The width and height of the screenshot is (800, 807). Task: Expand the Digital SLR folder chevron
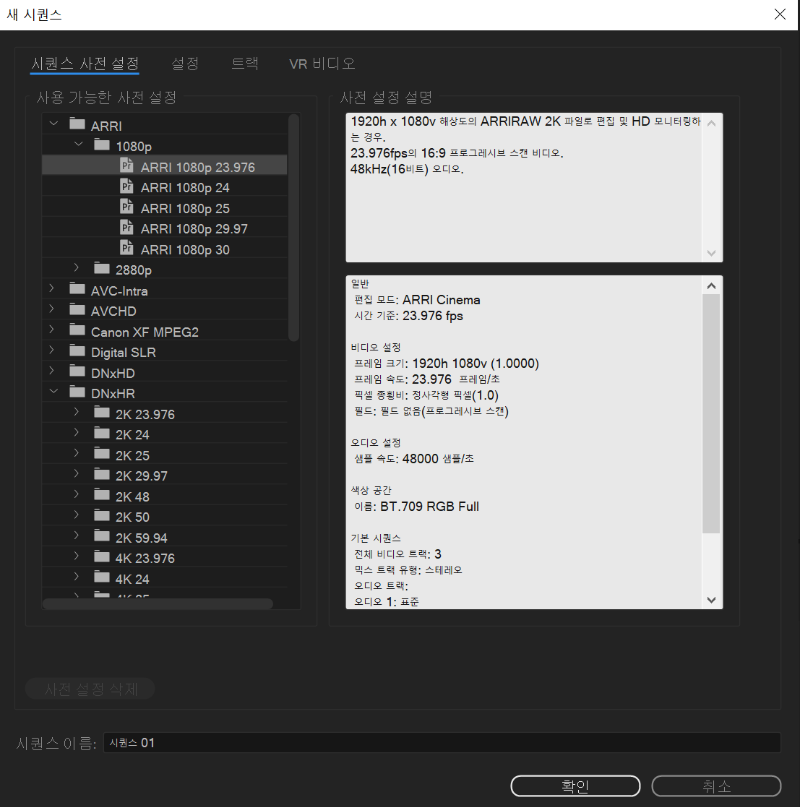pyautogui.click(x=52, y=350)
